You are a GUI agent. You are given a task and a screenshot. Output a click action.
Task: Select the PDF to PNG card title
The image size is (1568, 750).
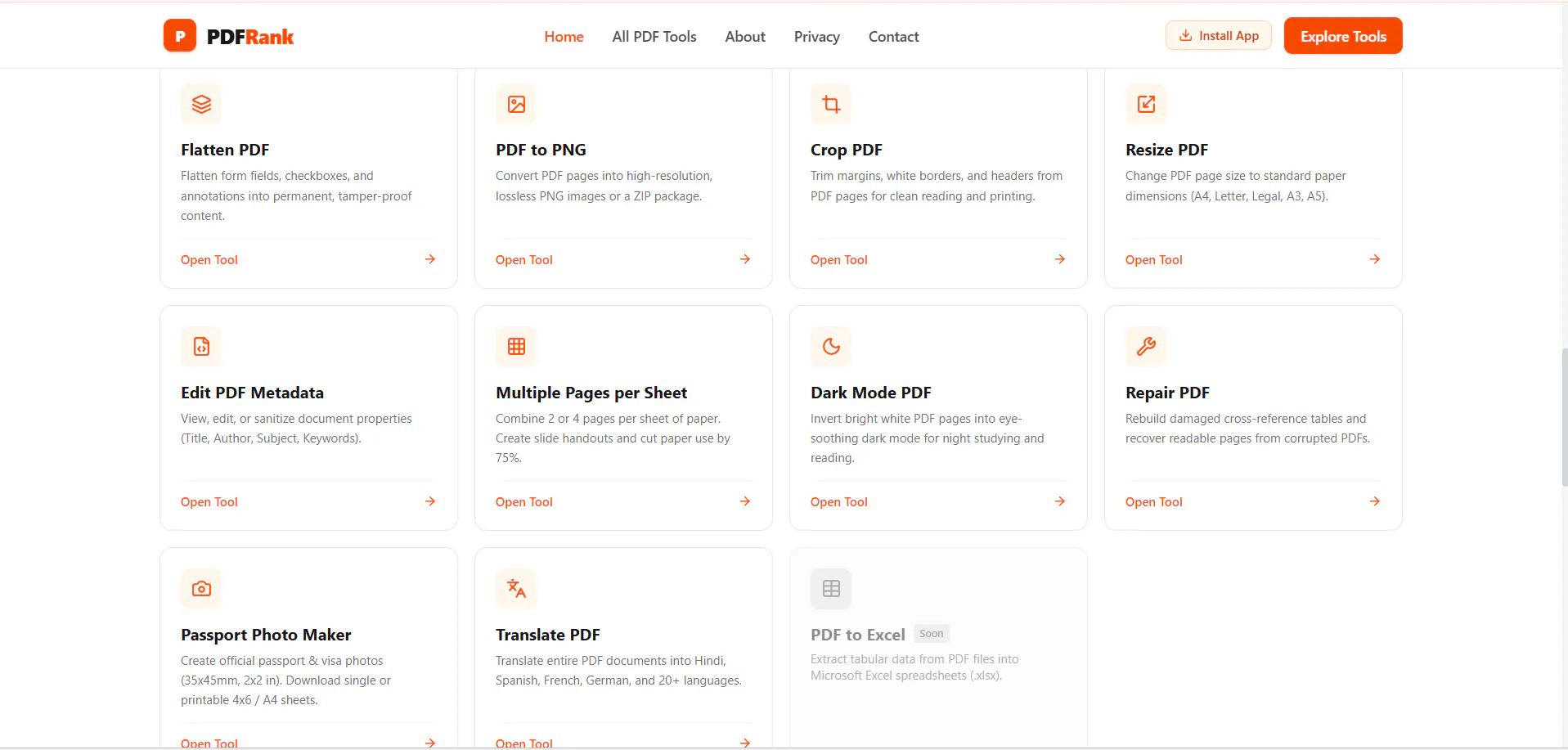541,150
